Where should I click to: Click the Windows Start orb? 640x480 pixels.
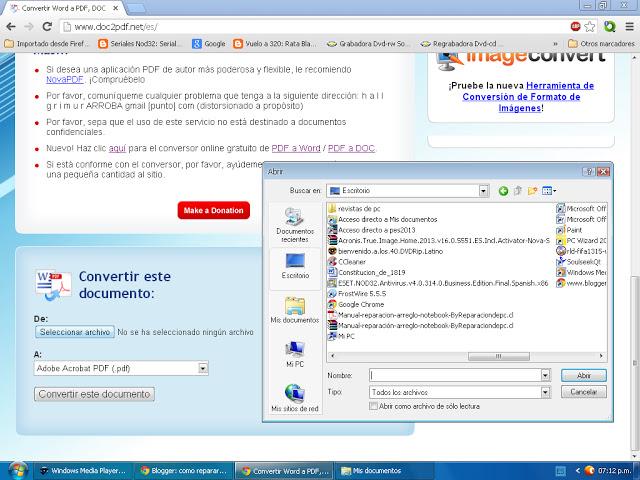tap(17, 471)
